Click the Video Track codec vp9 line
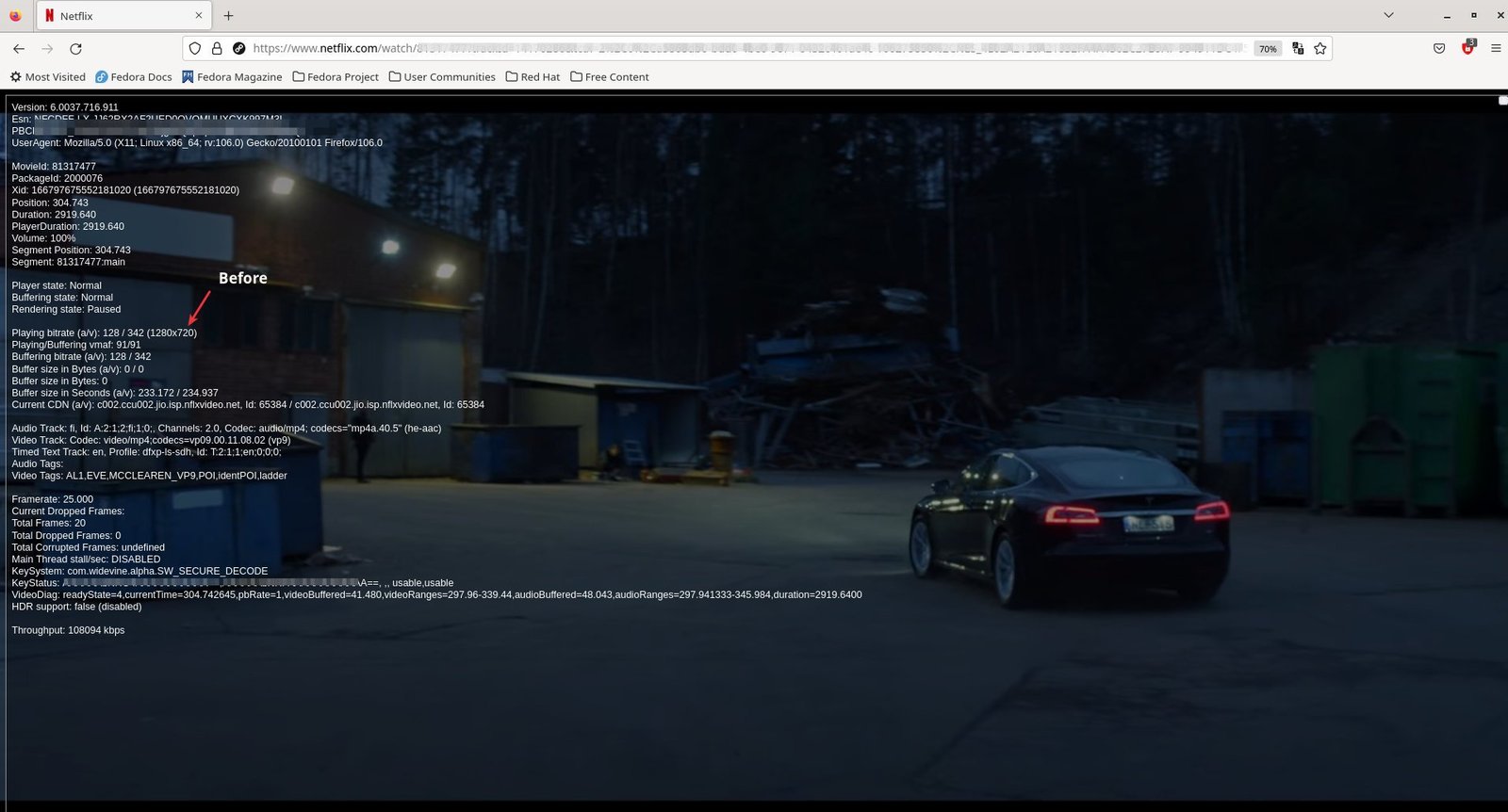Image resolution: width=1508 pixels, height=812 pixels. pyautogui.click(x=151, y=440)
